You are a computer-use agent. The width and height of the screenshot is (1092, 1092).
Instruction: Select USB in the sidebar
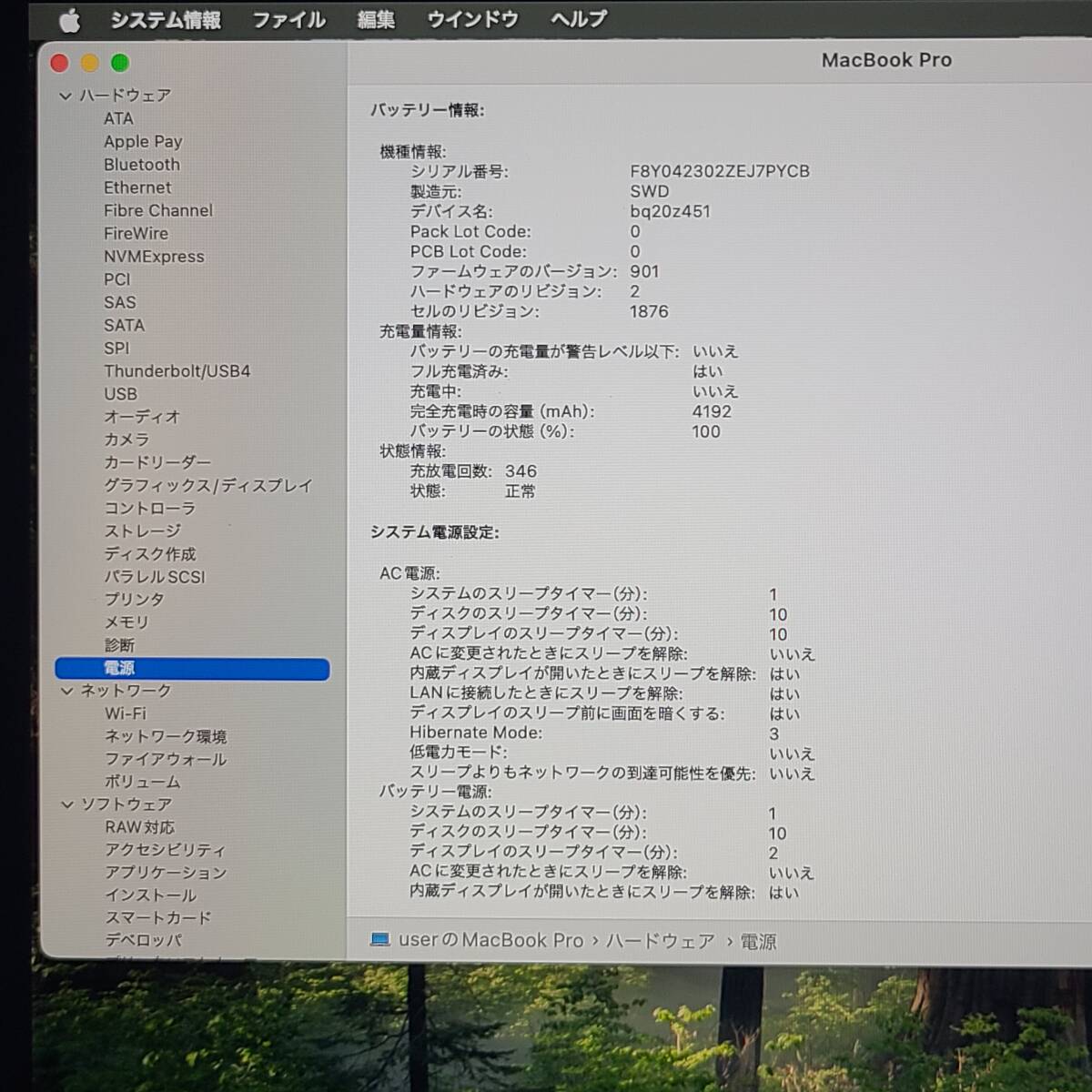[x=121, y=394]
